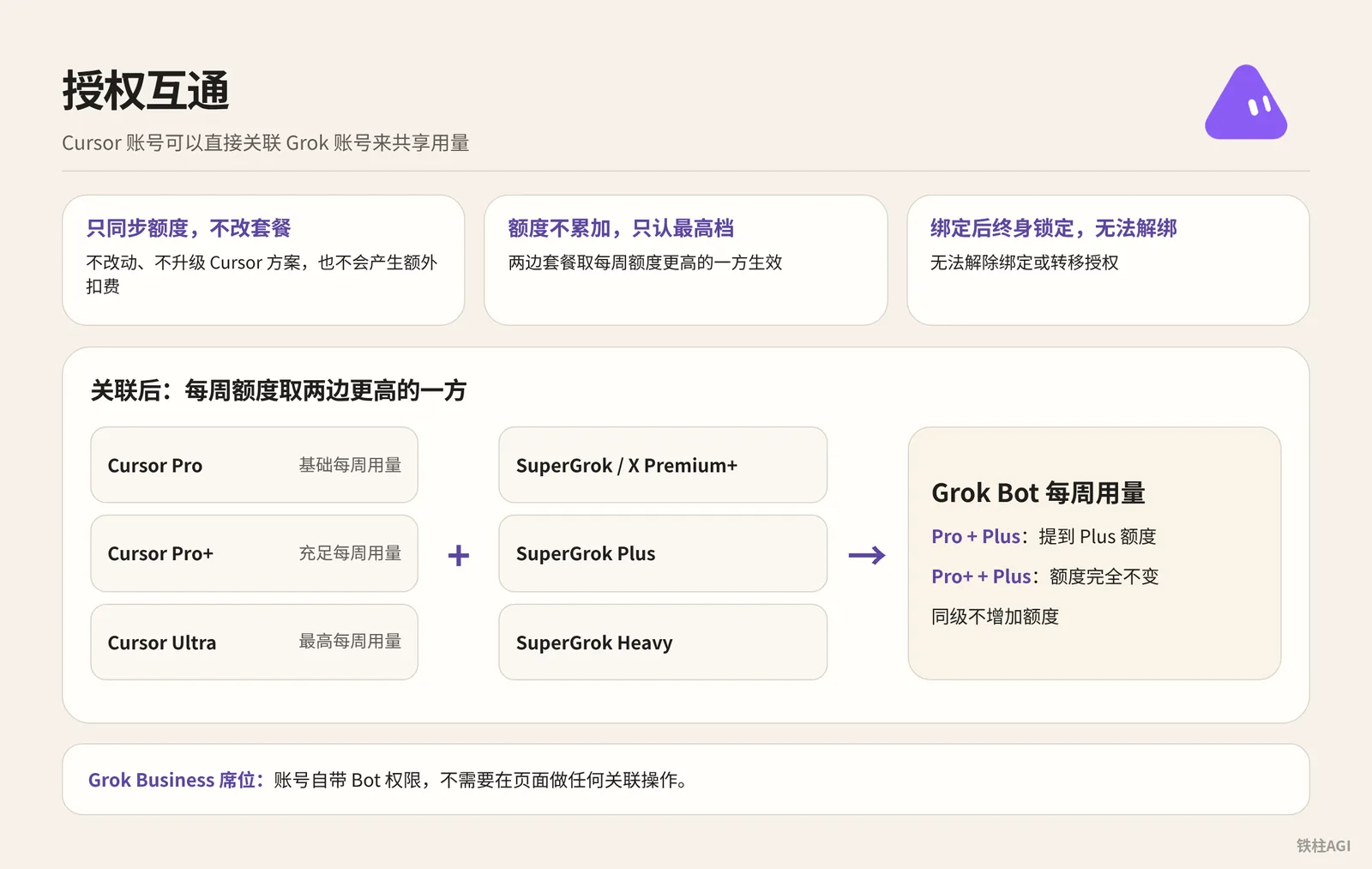Select the Cursor Pro+ card
The image size is (1372, 869).
click(x=254, y=553)
